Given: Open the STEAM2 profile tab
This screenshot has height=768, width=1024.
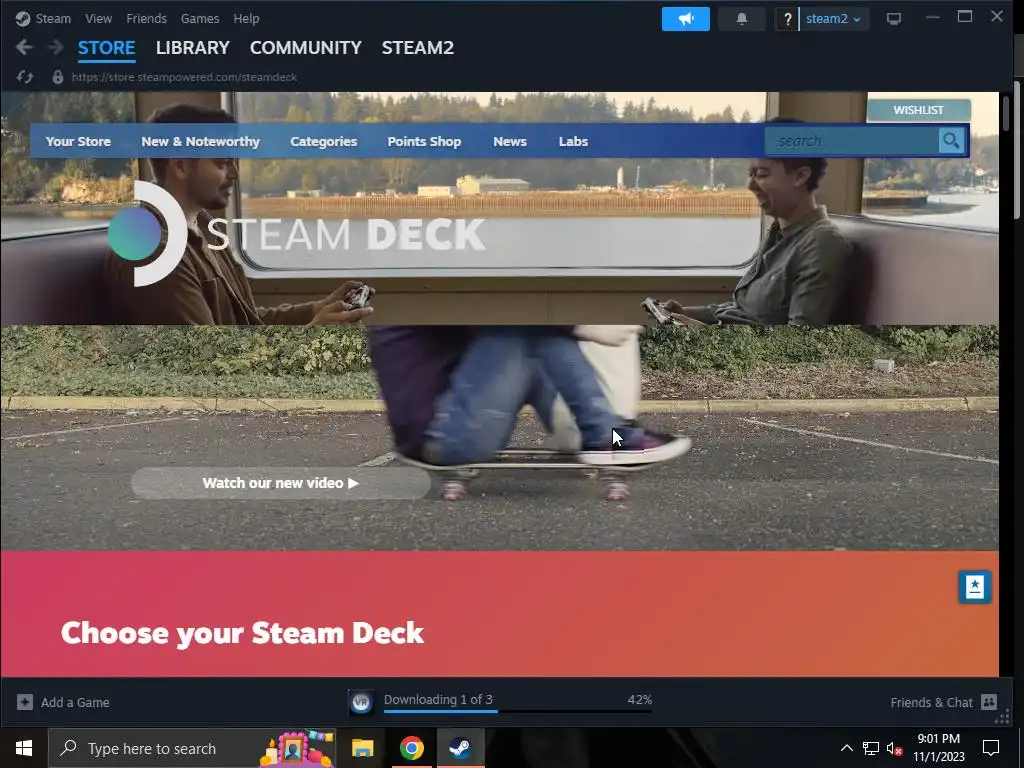Looking at the screenshot, I should click(x=418, y=48).
